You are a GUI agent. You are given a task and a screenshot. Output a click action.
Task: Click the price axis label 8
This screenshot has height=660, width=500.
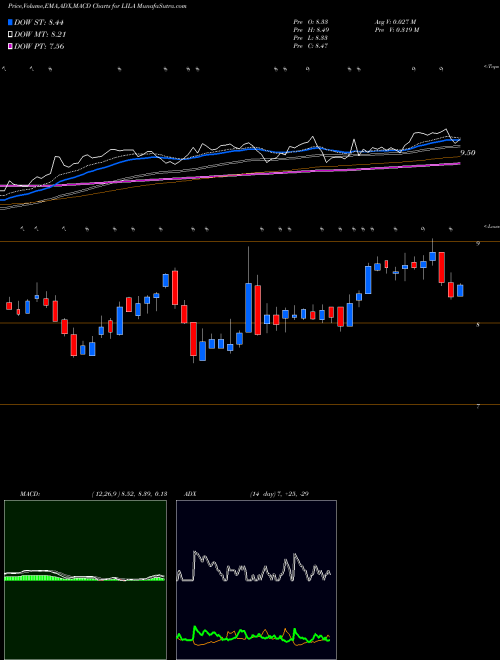pyautogui.click(x=478, y=325)
